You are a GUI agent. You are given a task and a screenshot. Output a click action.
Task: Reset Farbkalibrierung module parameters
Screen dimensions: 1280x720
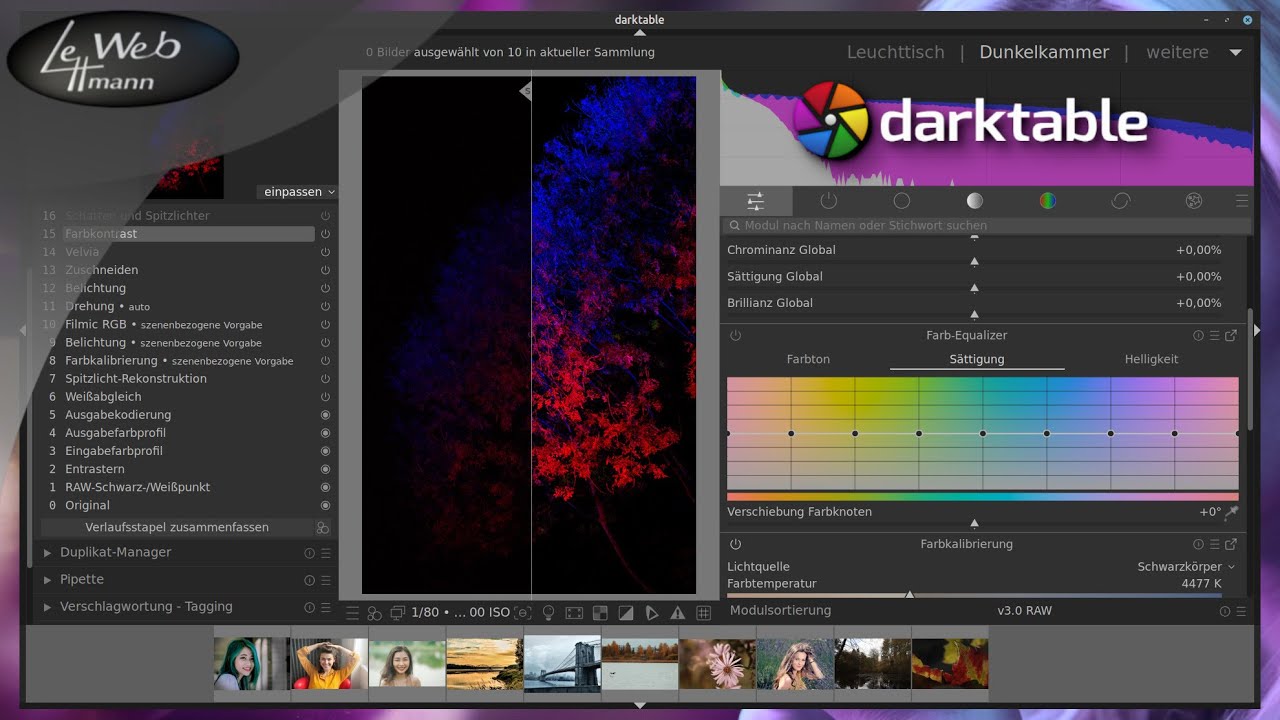click(x=1198, y=545)
